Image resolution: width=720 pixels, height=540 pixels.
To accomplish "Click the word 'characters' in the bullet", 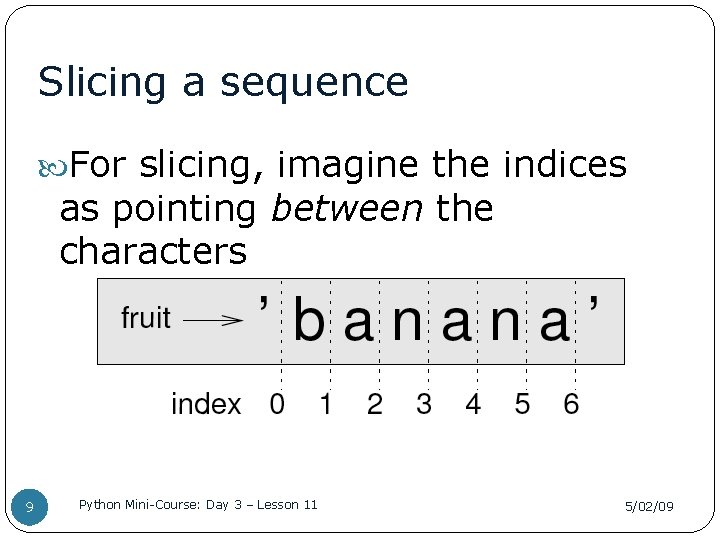I will pyautogui.click(x=153, y=251).
